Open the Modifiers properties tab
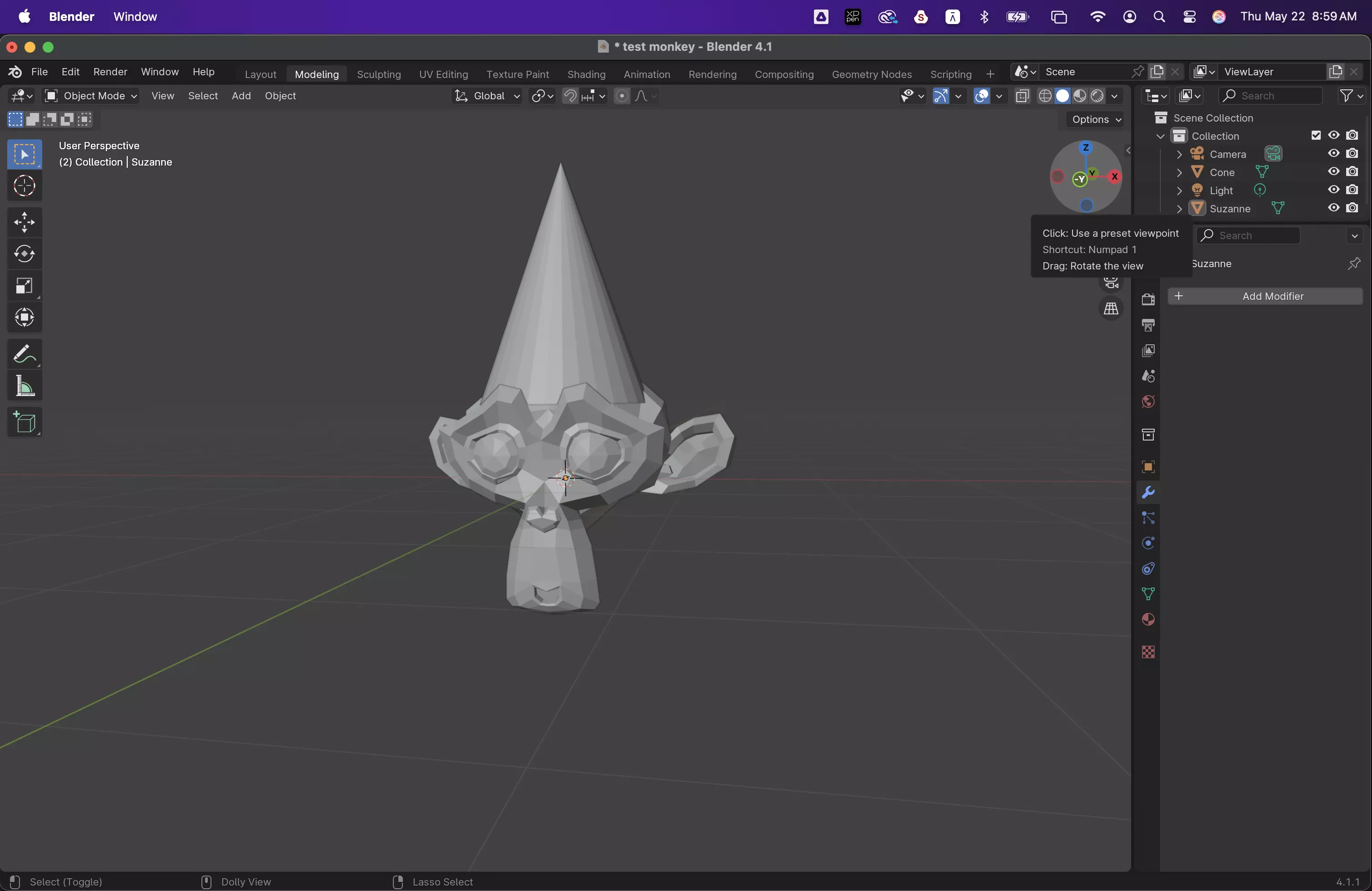This screenshot has width=1372, height=891. [x=1148, y=492]
